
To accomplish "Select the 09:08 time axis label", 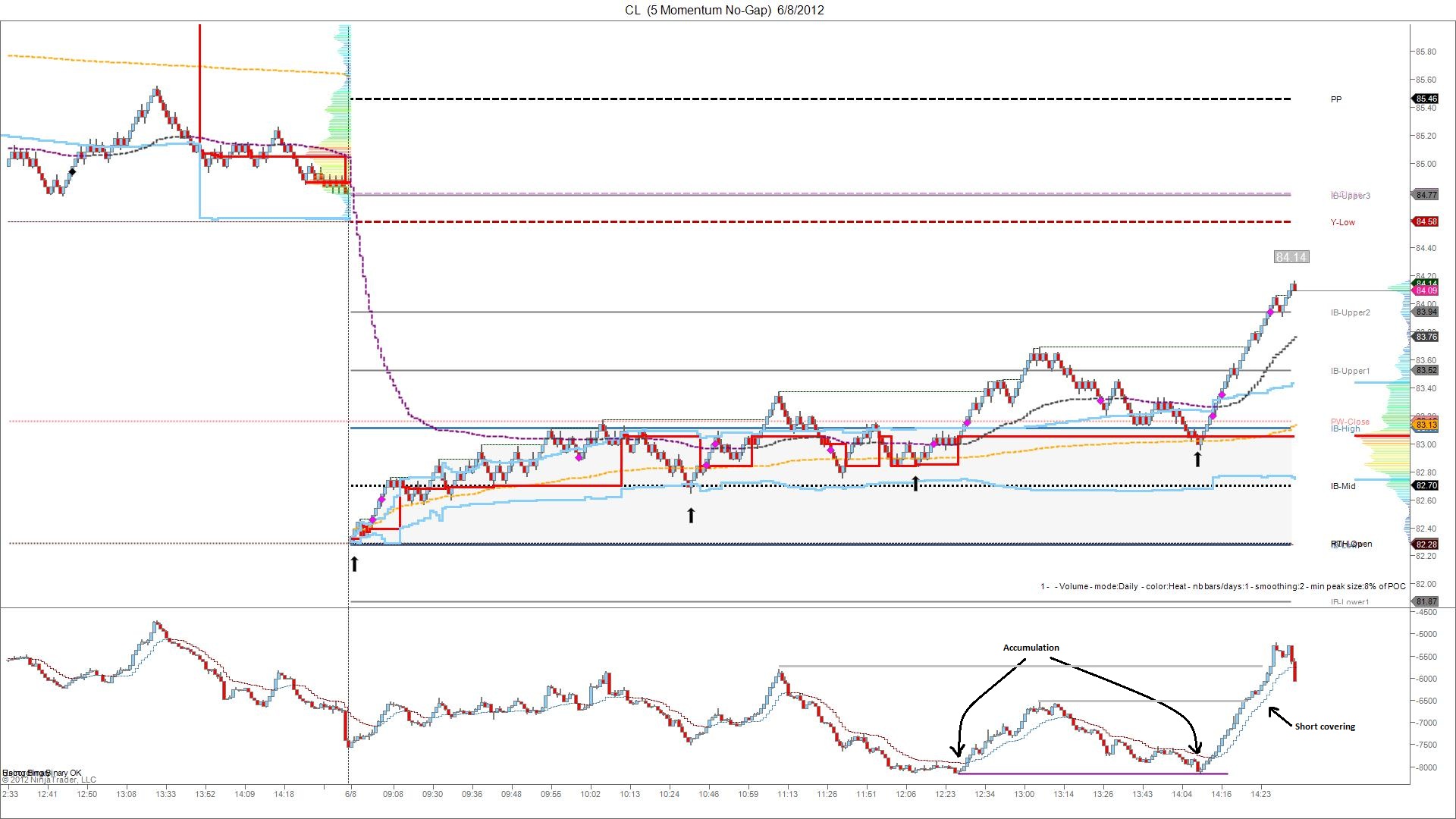I will point(393,794).
